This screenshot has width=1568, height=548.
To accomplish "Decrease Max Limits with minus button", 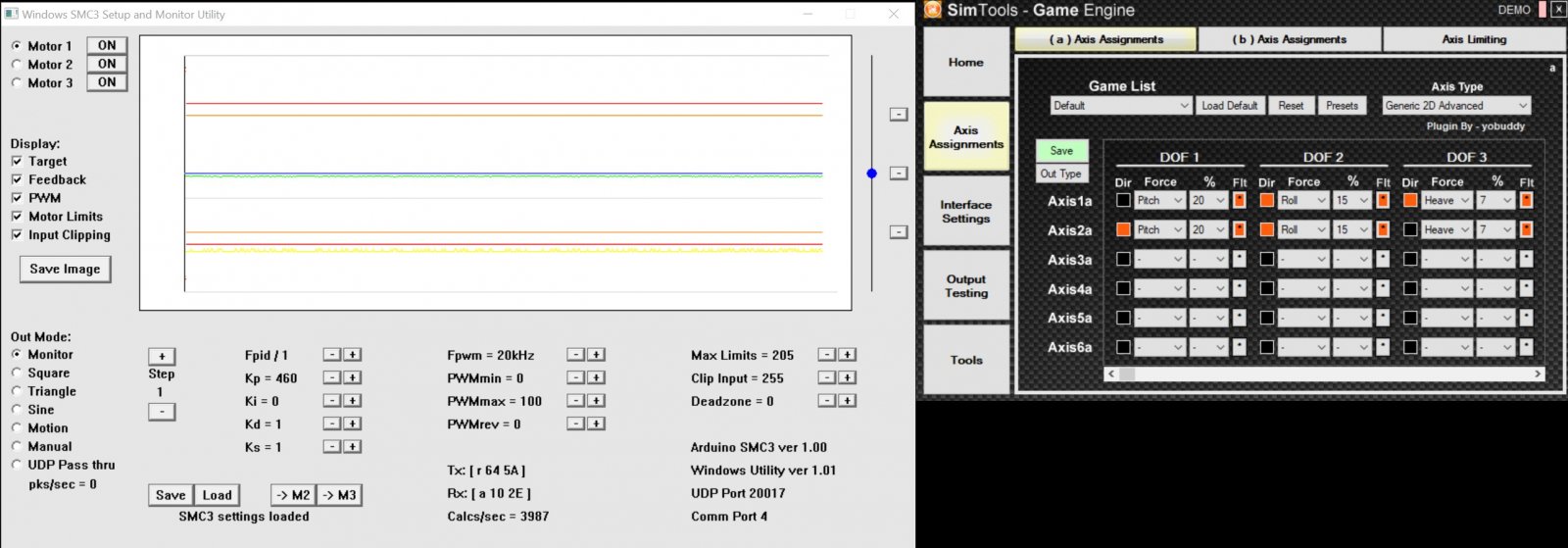I will tap(826, 355).
